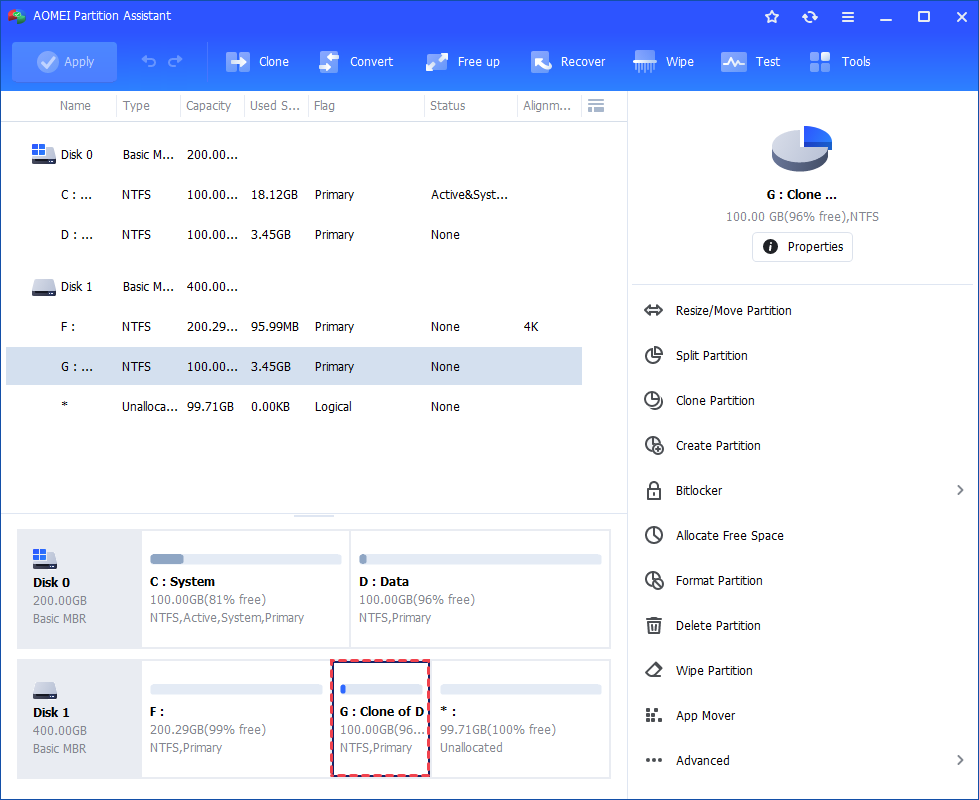Select the D: partition row in the list
Screen dimensions: 979x800
click(x=294, y=234)
